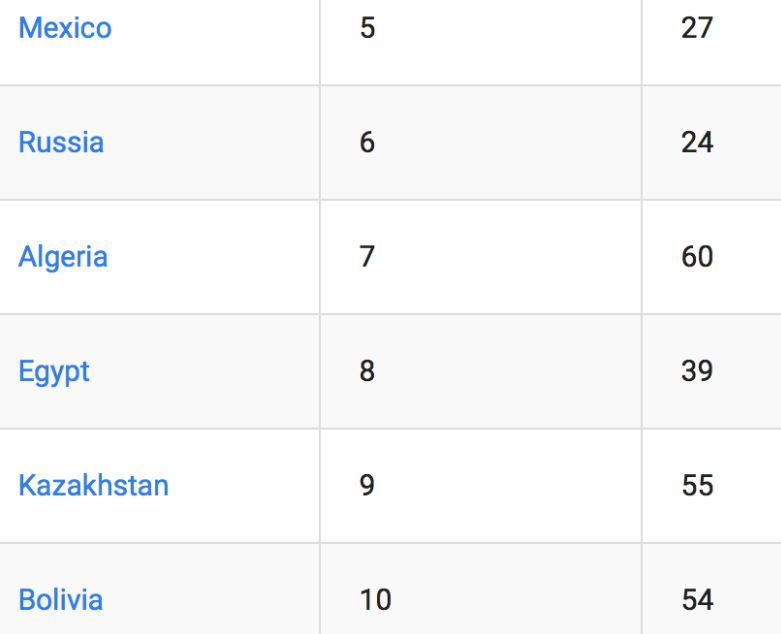Click the value 27 in Mexico row
Image resolution: width=781 pixels, height=634 pixels.
pos(697,28)
